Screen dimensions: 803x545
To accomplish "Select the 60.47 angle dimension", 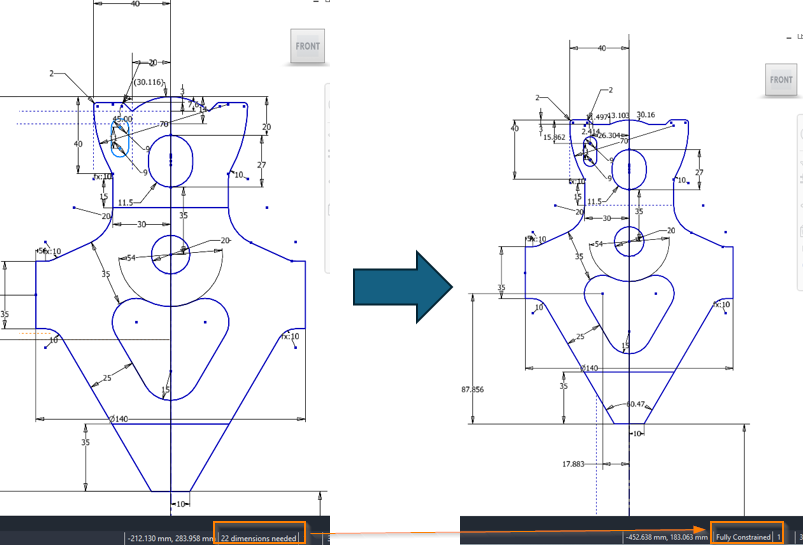I will click(636, 404).
